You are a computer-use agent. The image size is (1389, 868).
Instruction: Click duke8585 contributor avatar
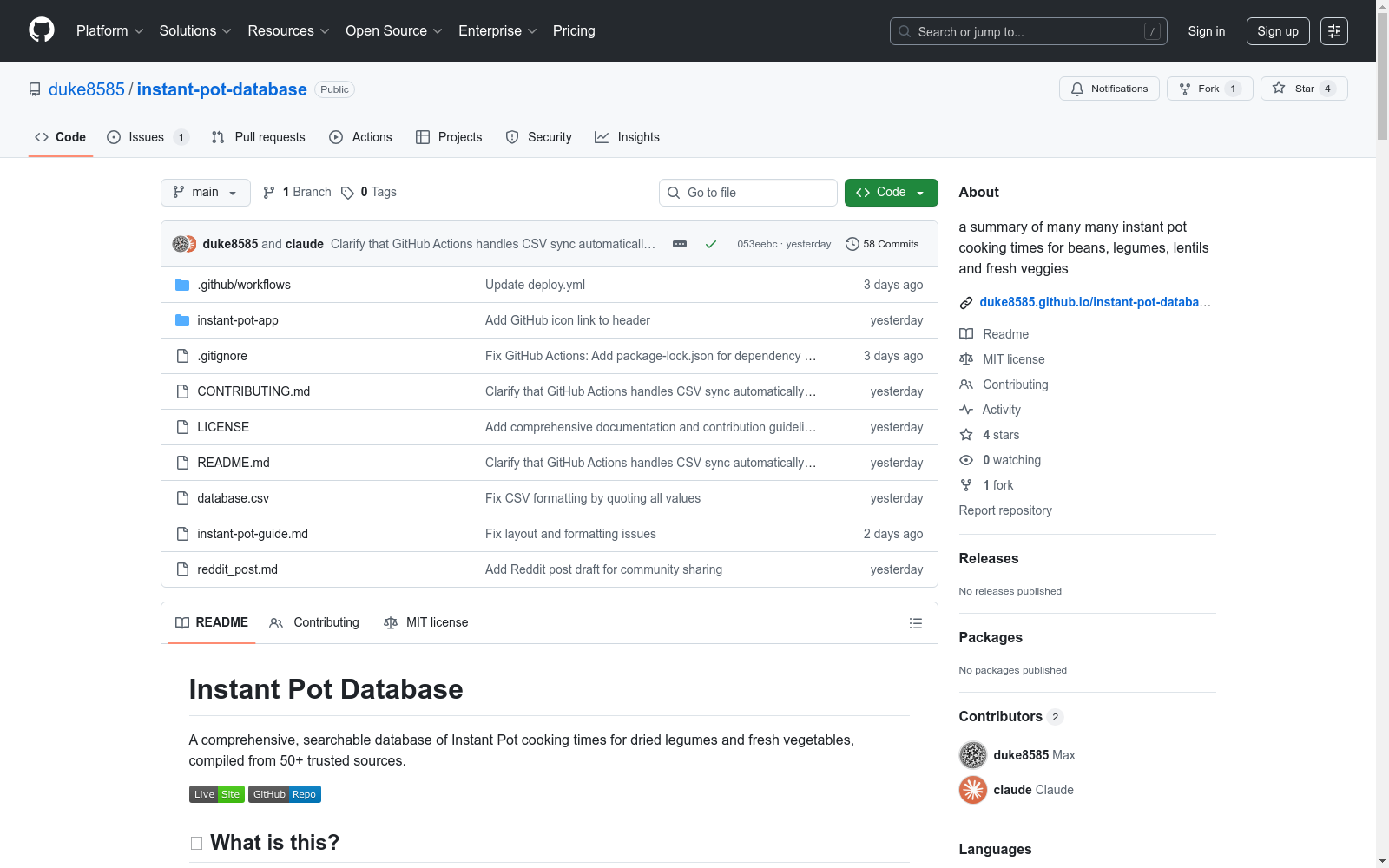coord(973,755)
